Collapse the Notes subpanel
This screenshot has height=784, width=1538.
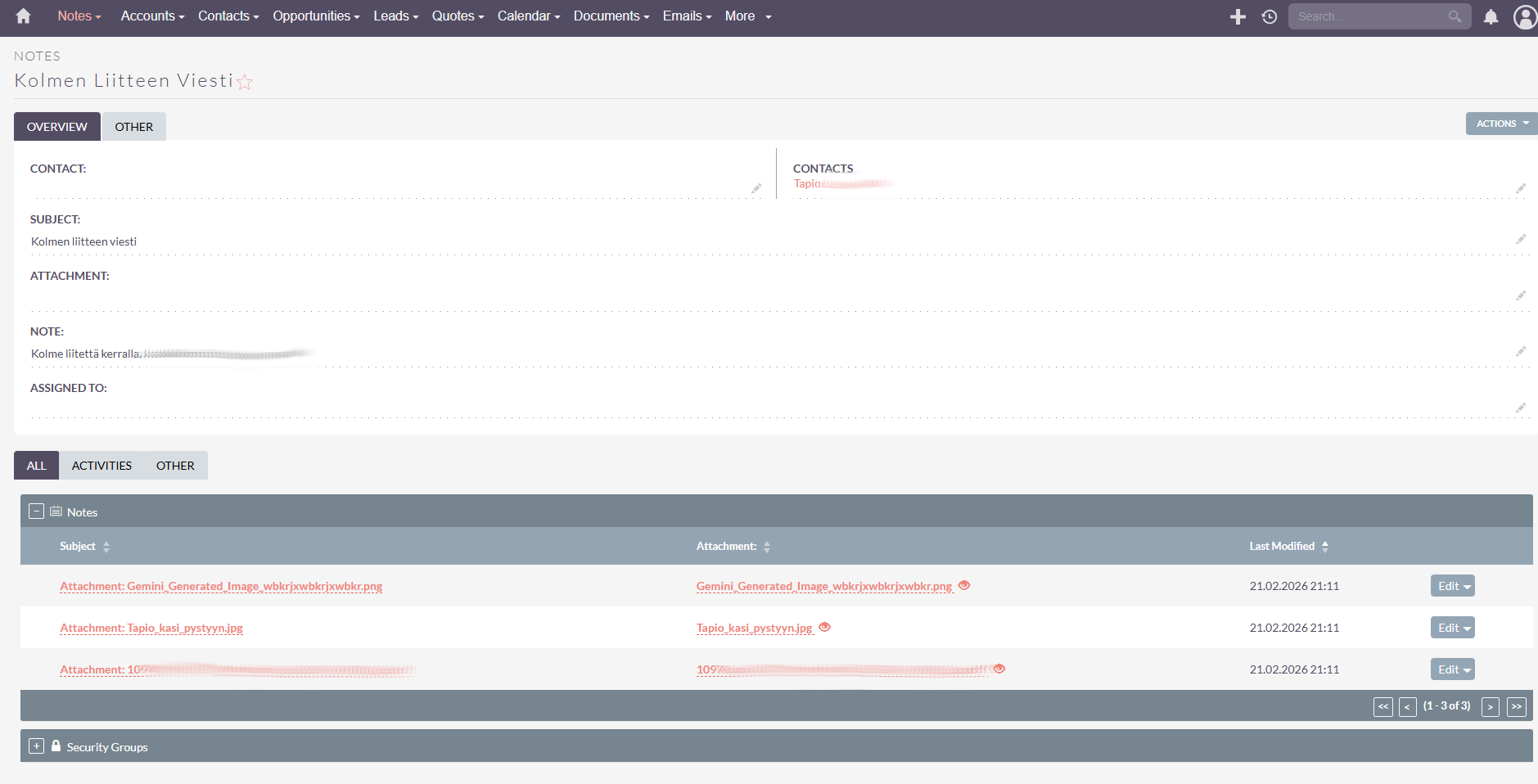[36, 511]
